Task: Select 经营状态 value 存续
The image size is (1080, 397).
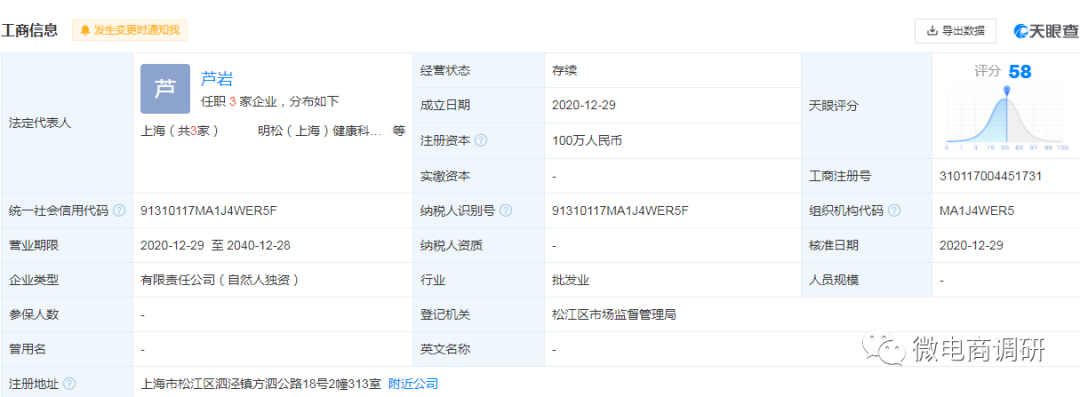Action: pyautogui.click(x=564, y=70)
